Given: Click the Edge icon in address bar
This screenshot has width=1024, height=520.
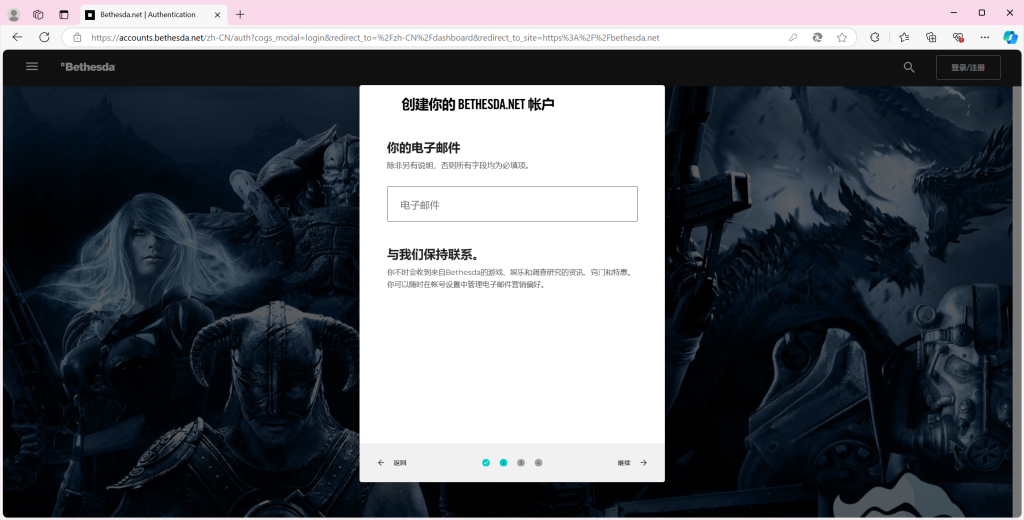Looking at the screenshot, I should tap(817, 38).
